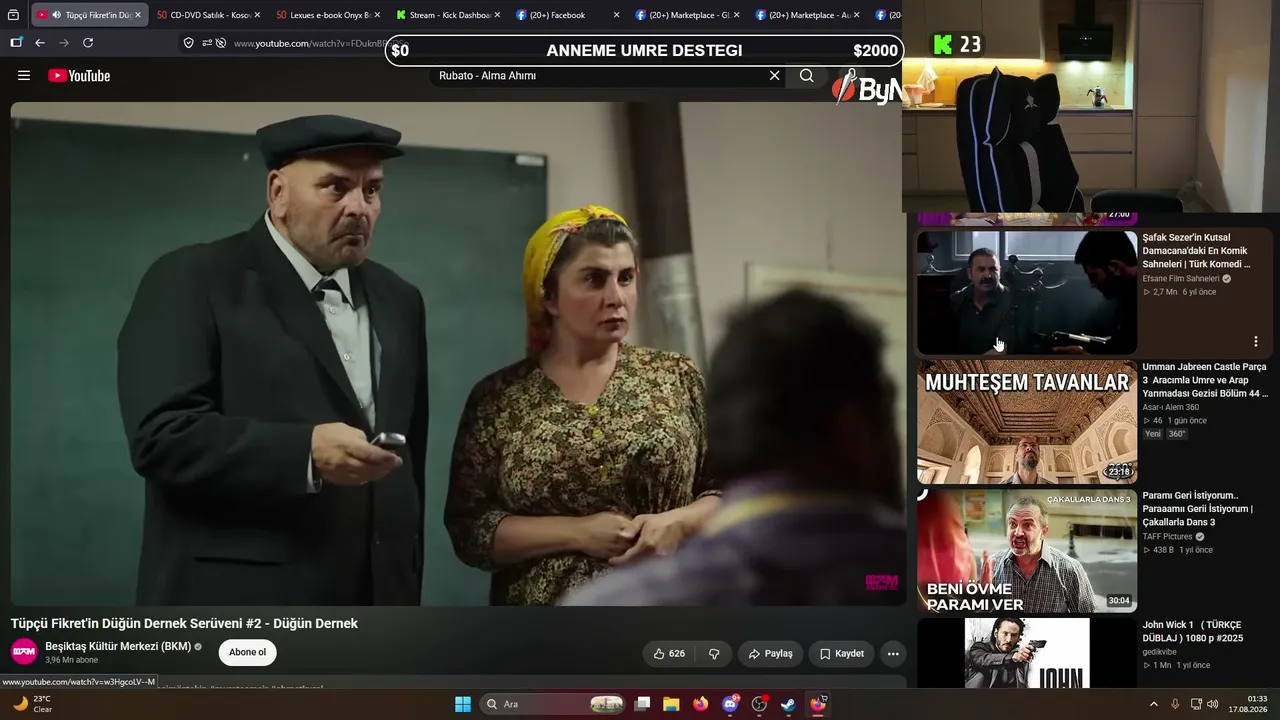Open the network tray icon
This screenshot has width=1280, height=720.
coord(1196,704)
